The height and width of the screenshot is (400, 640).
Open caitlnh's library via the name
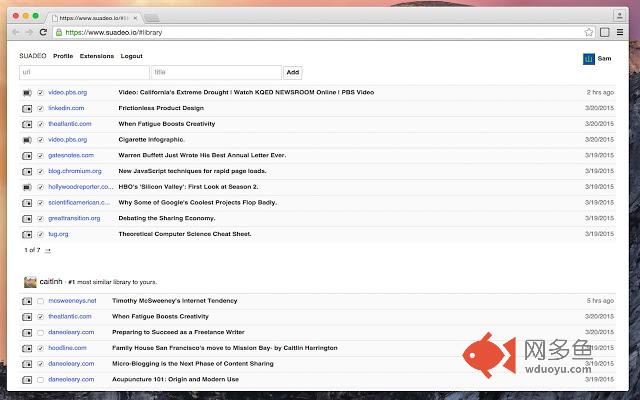click(x=51, y=282)
